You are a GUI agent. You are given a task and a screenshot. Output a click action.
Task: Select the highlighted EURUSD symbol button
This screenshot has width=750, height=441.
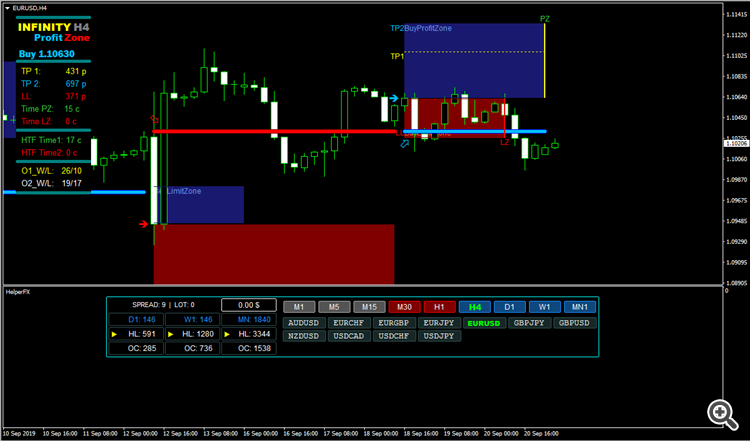(x=484, y=323)
